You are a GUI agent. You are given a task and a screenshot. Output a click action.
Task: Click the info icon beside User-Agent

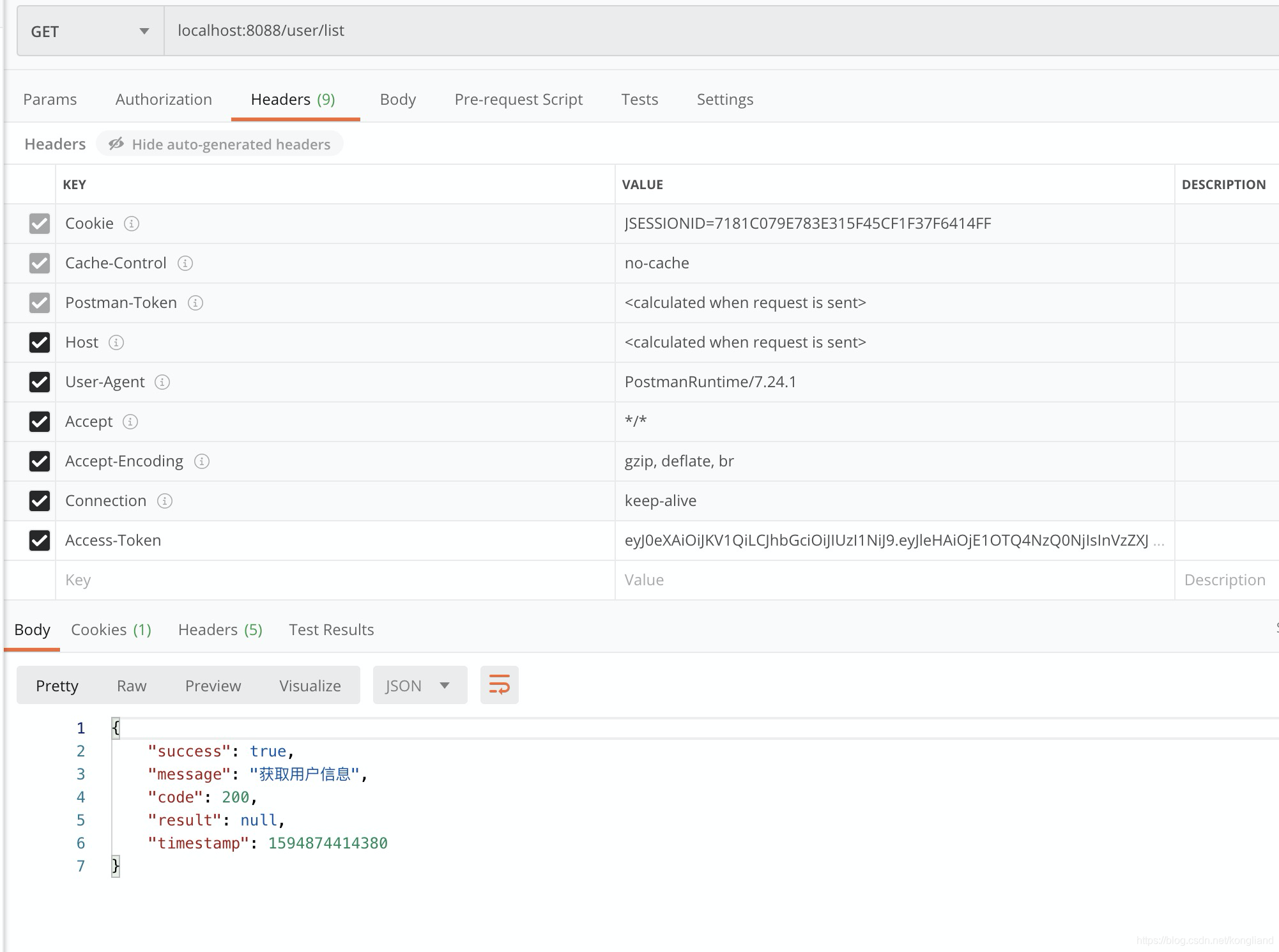click(162, 382)
